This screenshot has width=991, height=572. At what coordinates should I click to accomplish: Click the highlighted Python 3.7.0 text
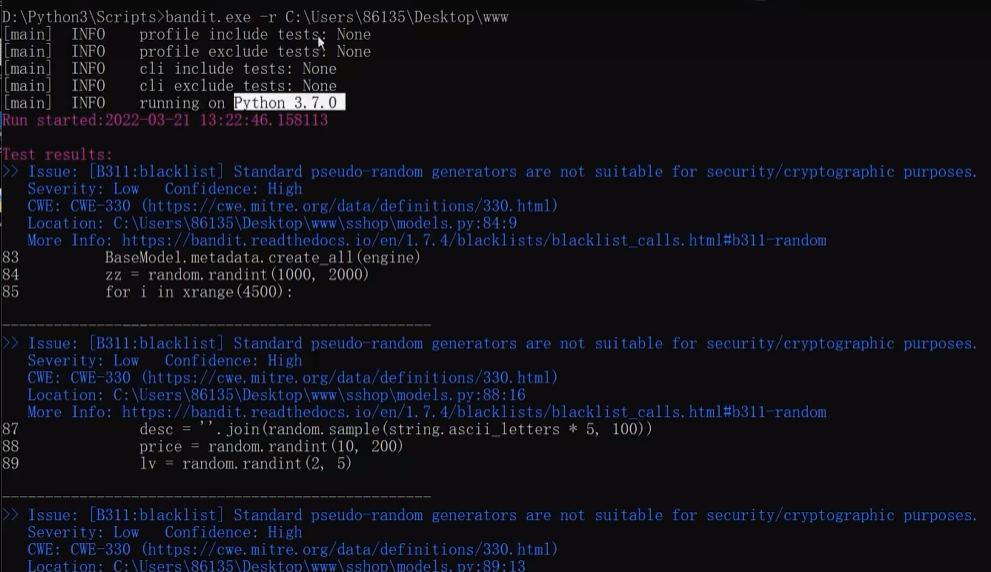[289, 102]
